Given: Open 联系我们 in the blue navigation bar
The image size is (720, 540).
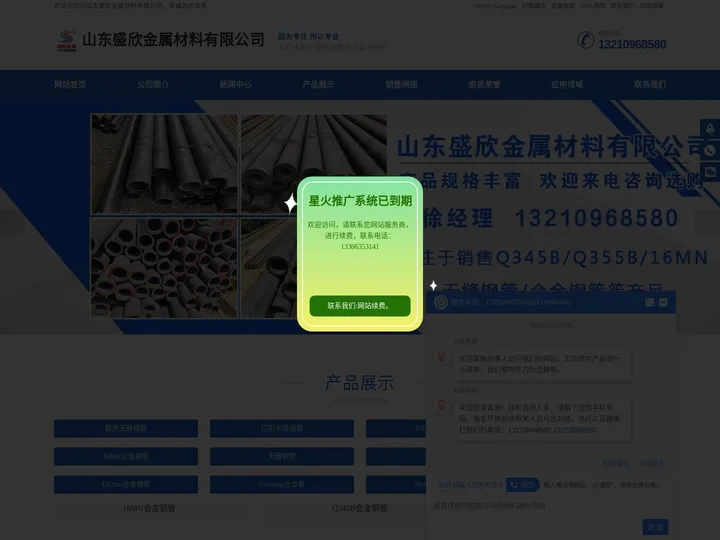Looking at the screenshot, I should (650, 84).
